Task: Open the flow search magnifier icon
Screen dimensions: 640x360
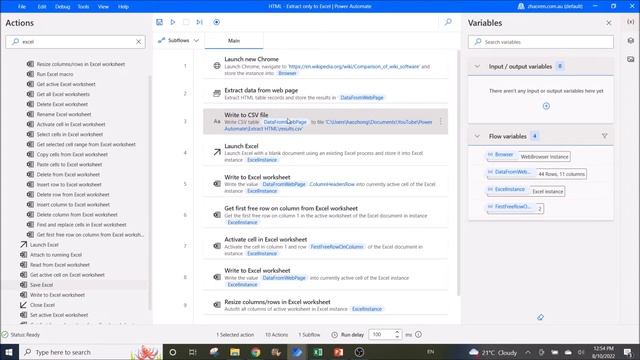Action: [448, 22]
